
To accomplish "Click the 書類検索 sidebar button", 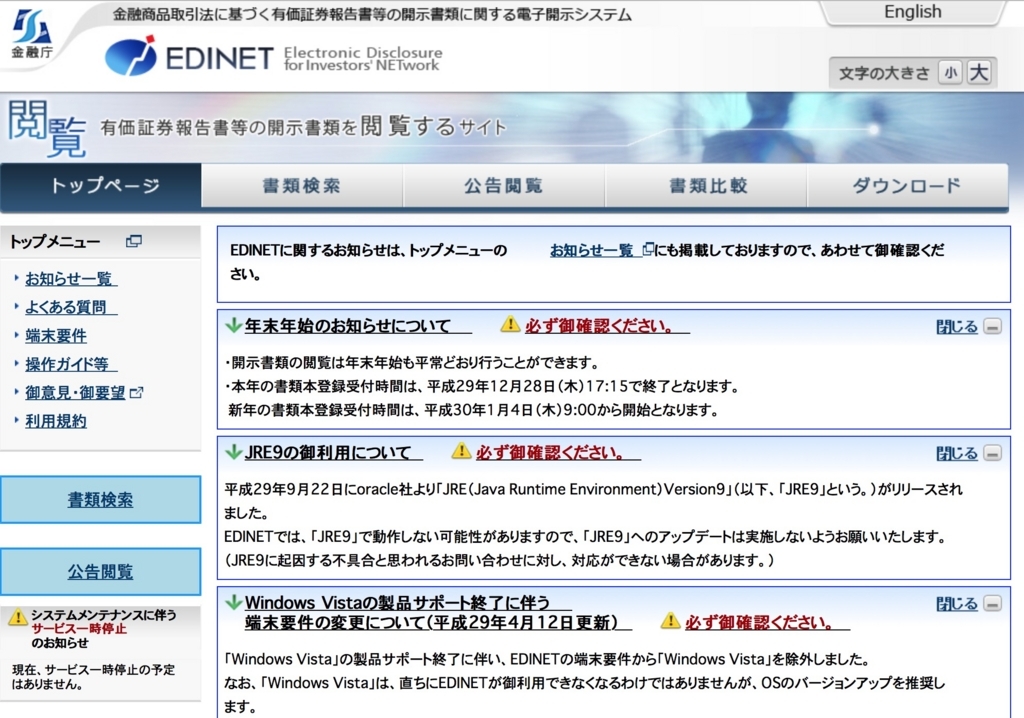I will pos(101,500).
